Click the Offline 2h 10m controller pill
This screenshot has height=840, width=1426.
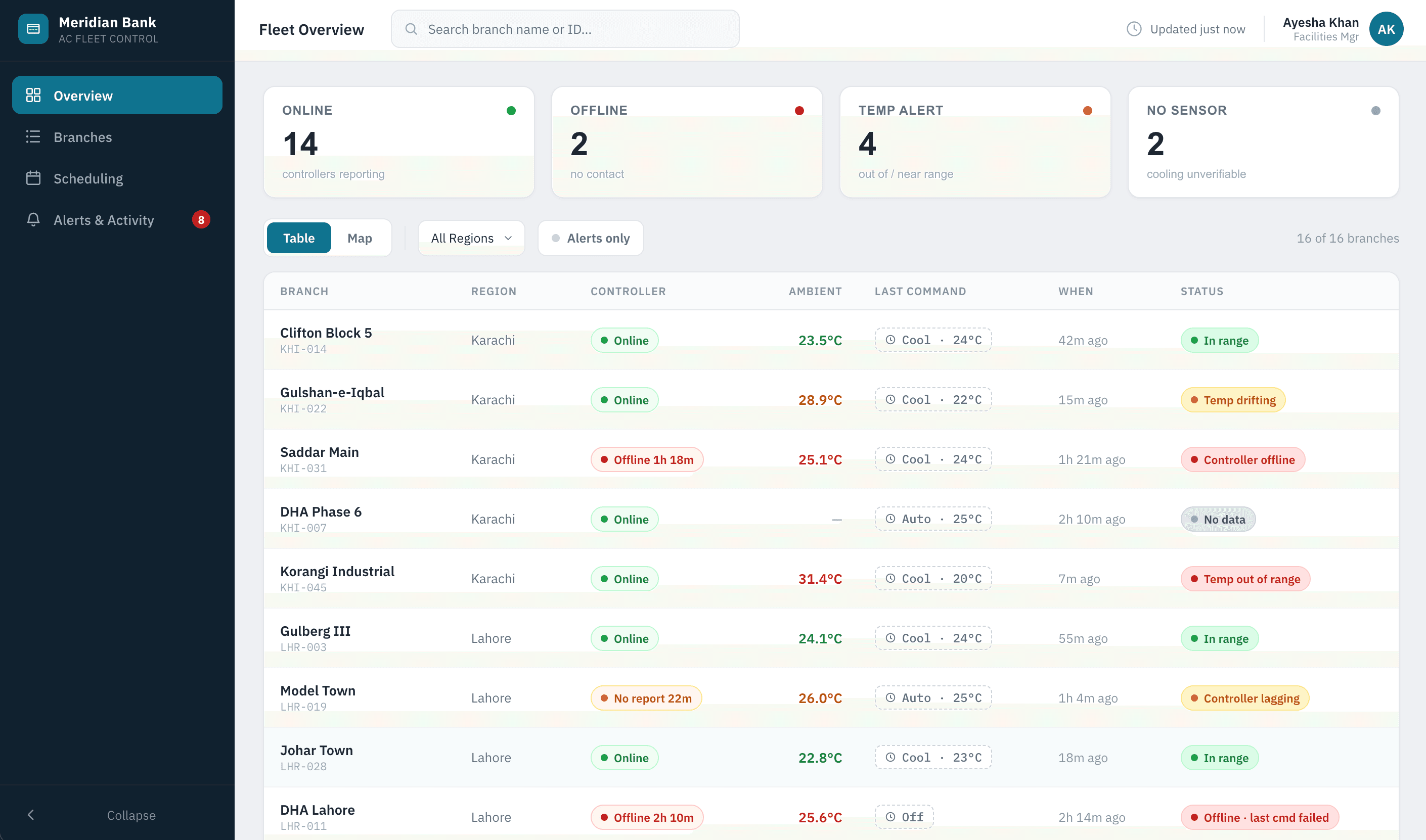coord(647,817)
